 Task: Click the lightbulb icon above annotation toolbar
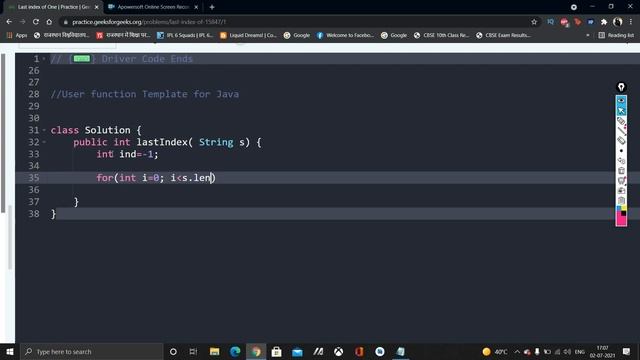tap(621, 87)
